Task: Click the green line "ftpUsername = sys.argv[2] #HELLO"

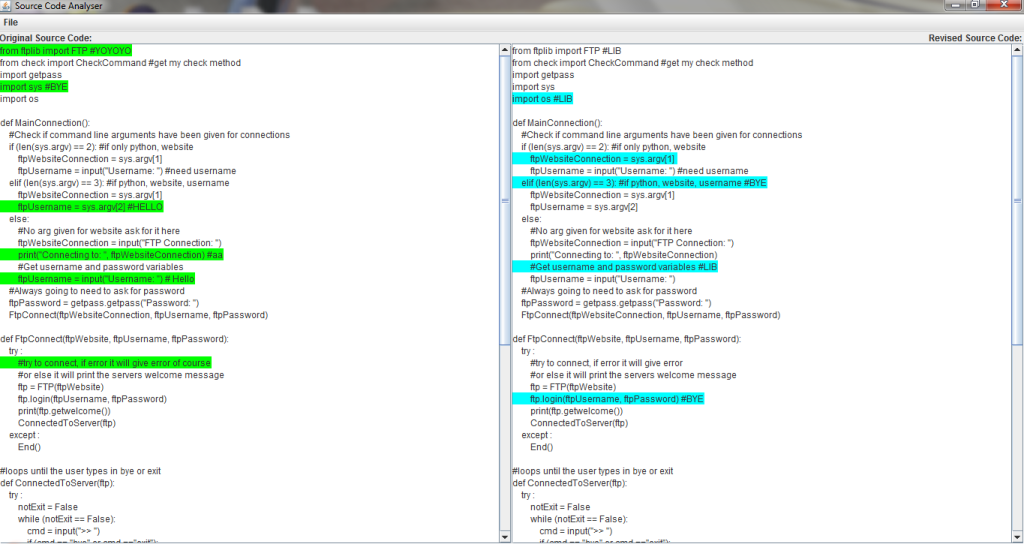Action: tap(82, 207)
